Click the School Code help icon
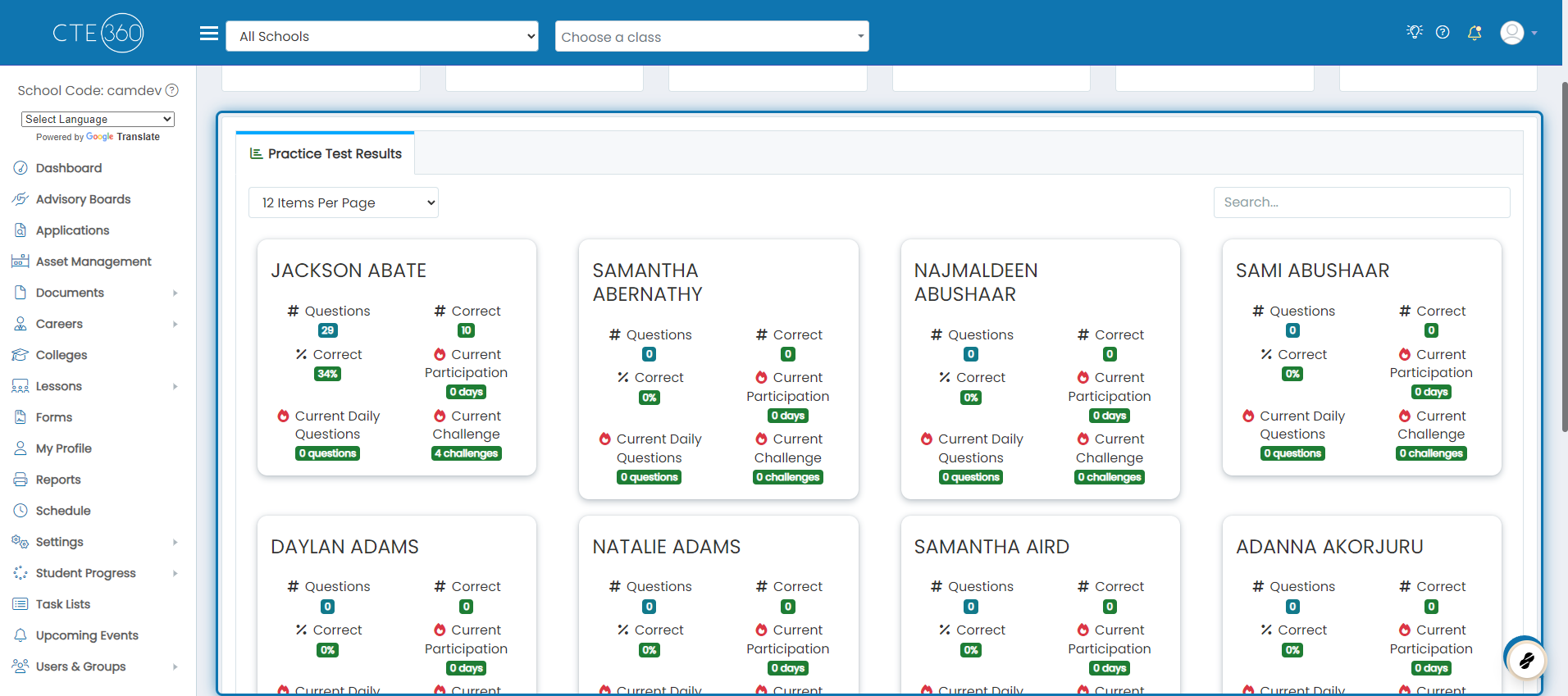The image size is (1568, 696). click(172, 90)
